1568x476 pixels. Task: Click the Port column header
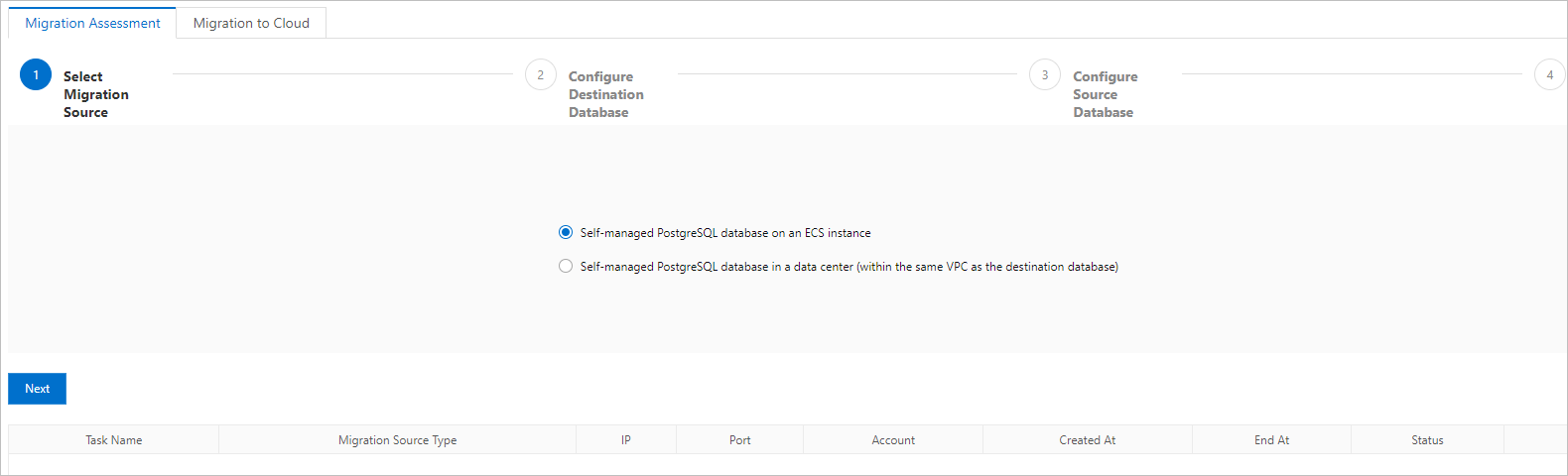tap(739, 440)
